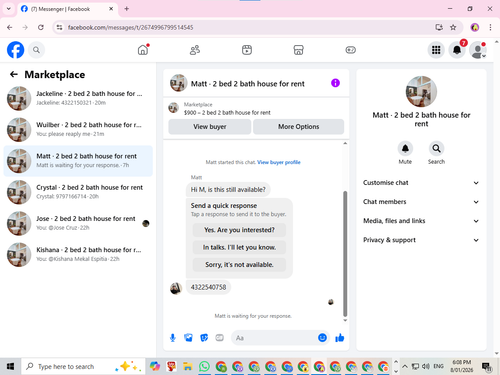Open the taskbar volume control

tap(426, 366)
